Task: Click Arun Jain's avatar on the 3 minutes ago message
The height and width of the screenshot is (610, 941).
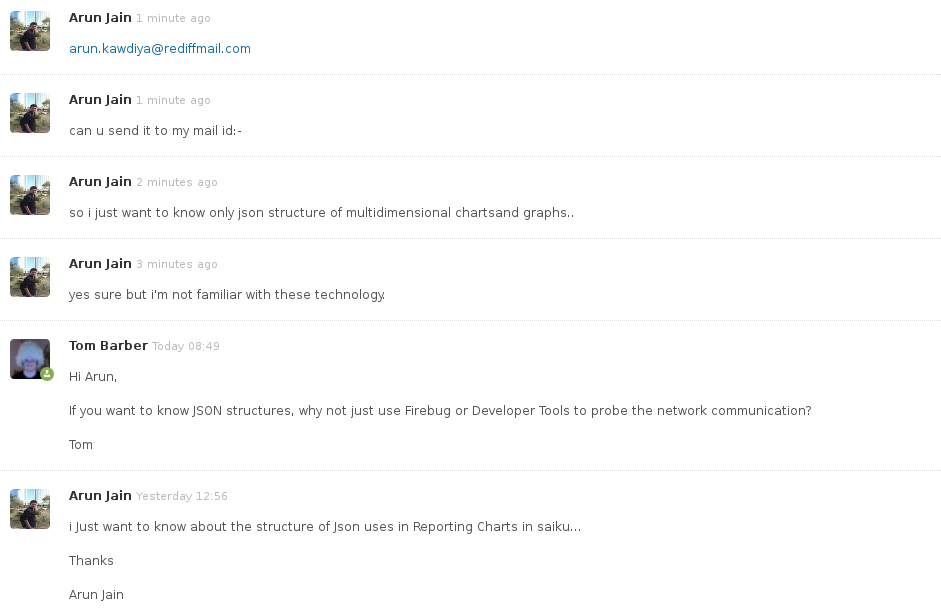Action: [30, 277]
